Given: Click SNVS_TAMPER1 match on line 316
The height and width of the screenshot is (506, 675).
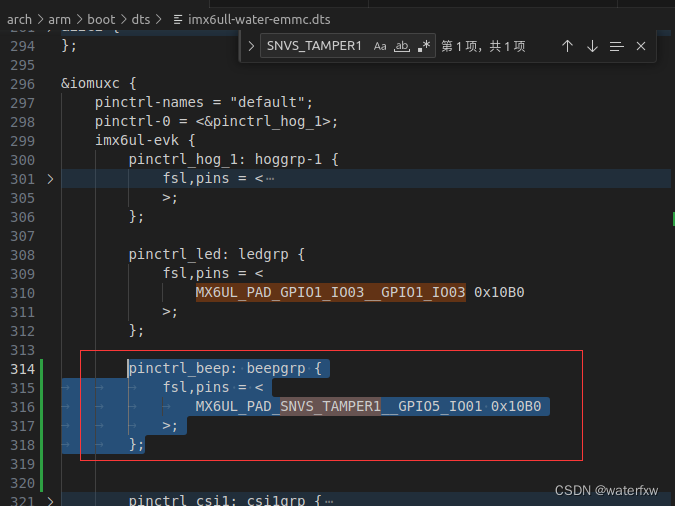Looking at the screenshot, I should (x=331, y=406).
